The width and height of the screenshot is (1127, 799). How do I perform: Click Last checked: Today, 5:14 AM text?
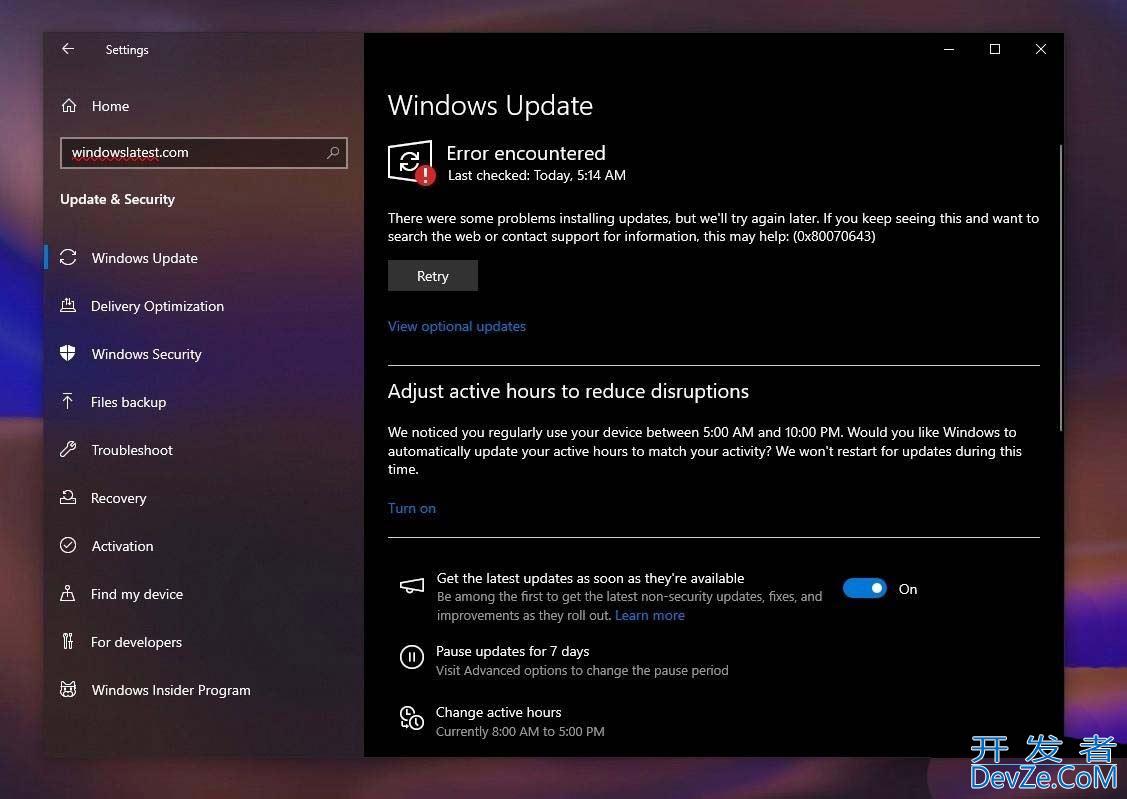[x=537, y=175]
